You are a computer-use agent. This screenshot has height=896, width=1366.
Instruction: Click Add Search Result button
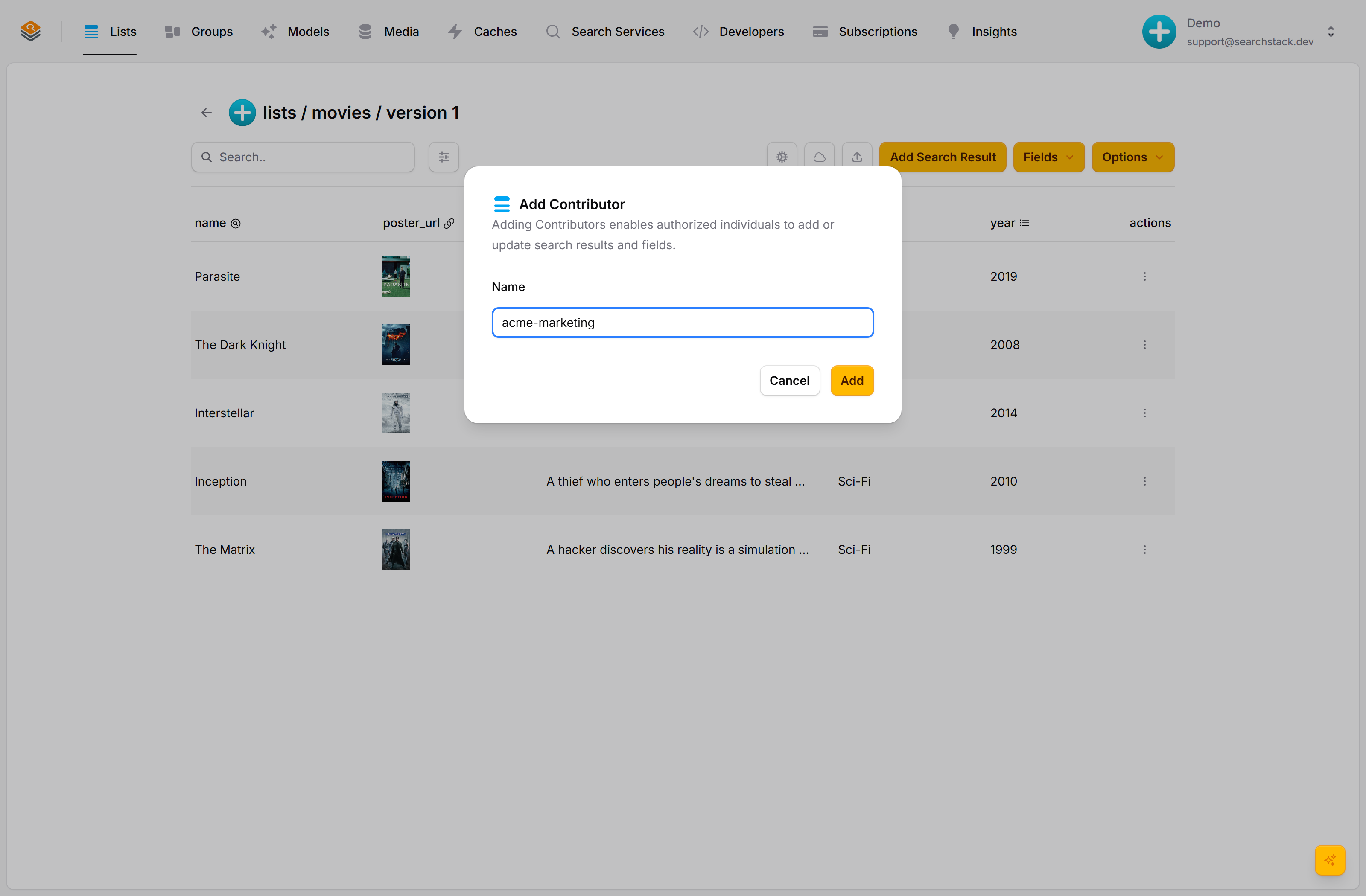click(x=943, y=157)
